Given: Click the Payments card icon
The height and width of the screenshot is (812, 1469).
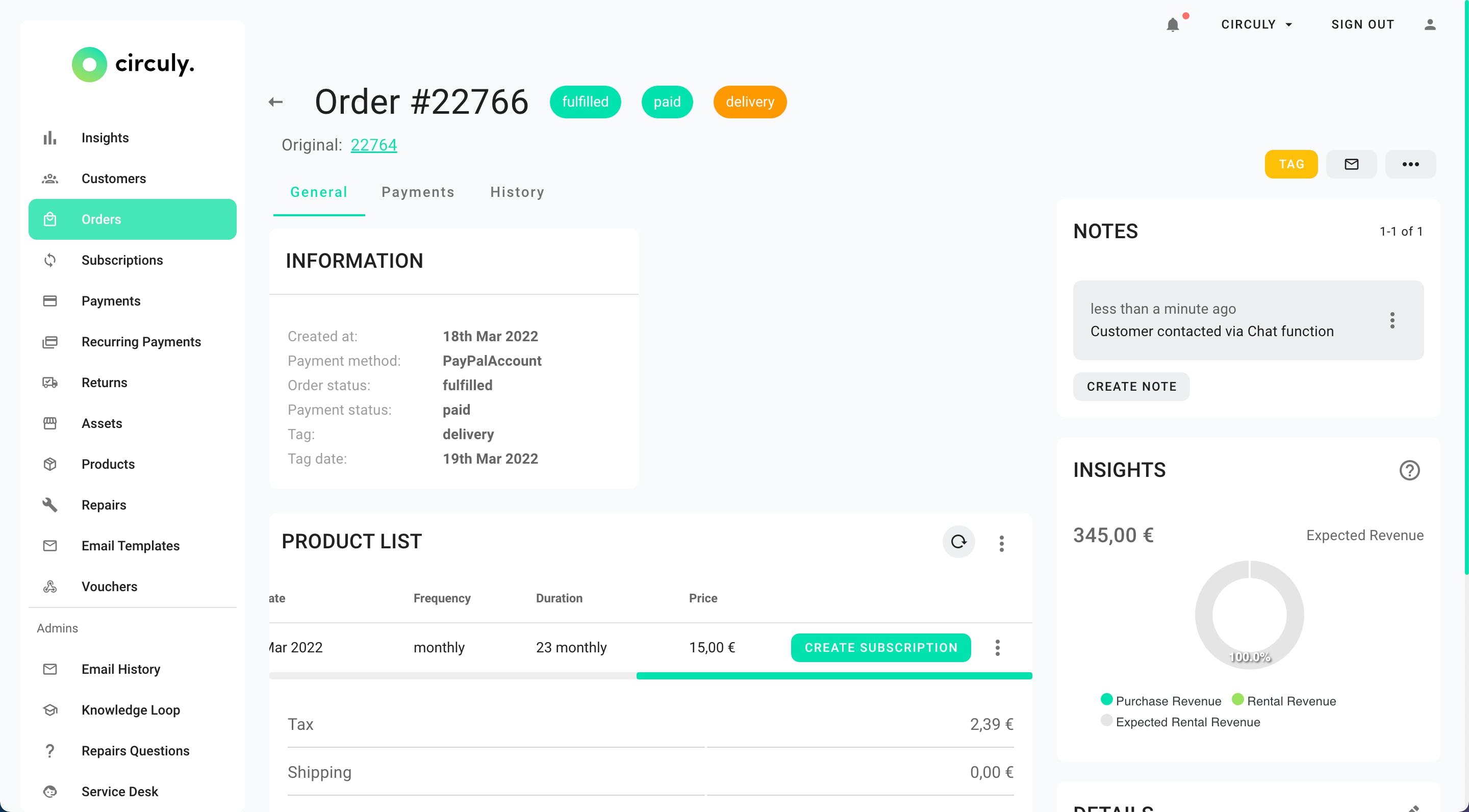Looking at the screenshot, I should pyautogui.click(x=50, y=301).
